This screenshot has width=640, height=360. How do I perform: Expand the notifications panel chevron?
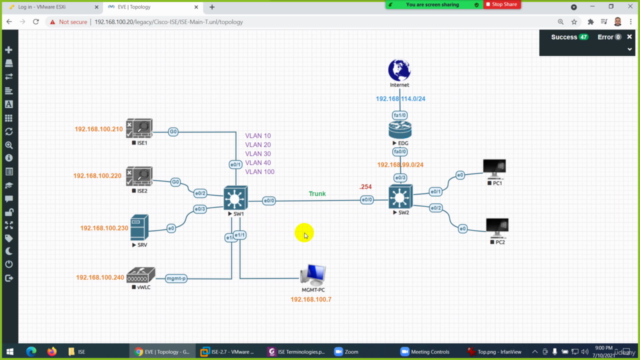point(629,49)
